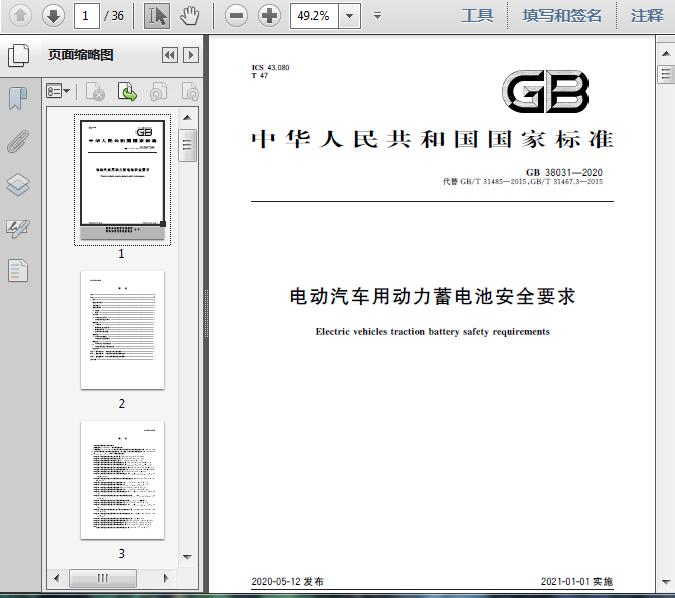
Task: Switch to the hand pan tool
Action: 190,15
